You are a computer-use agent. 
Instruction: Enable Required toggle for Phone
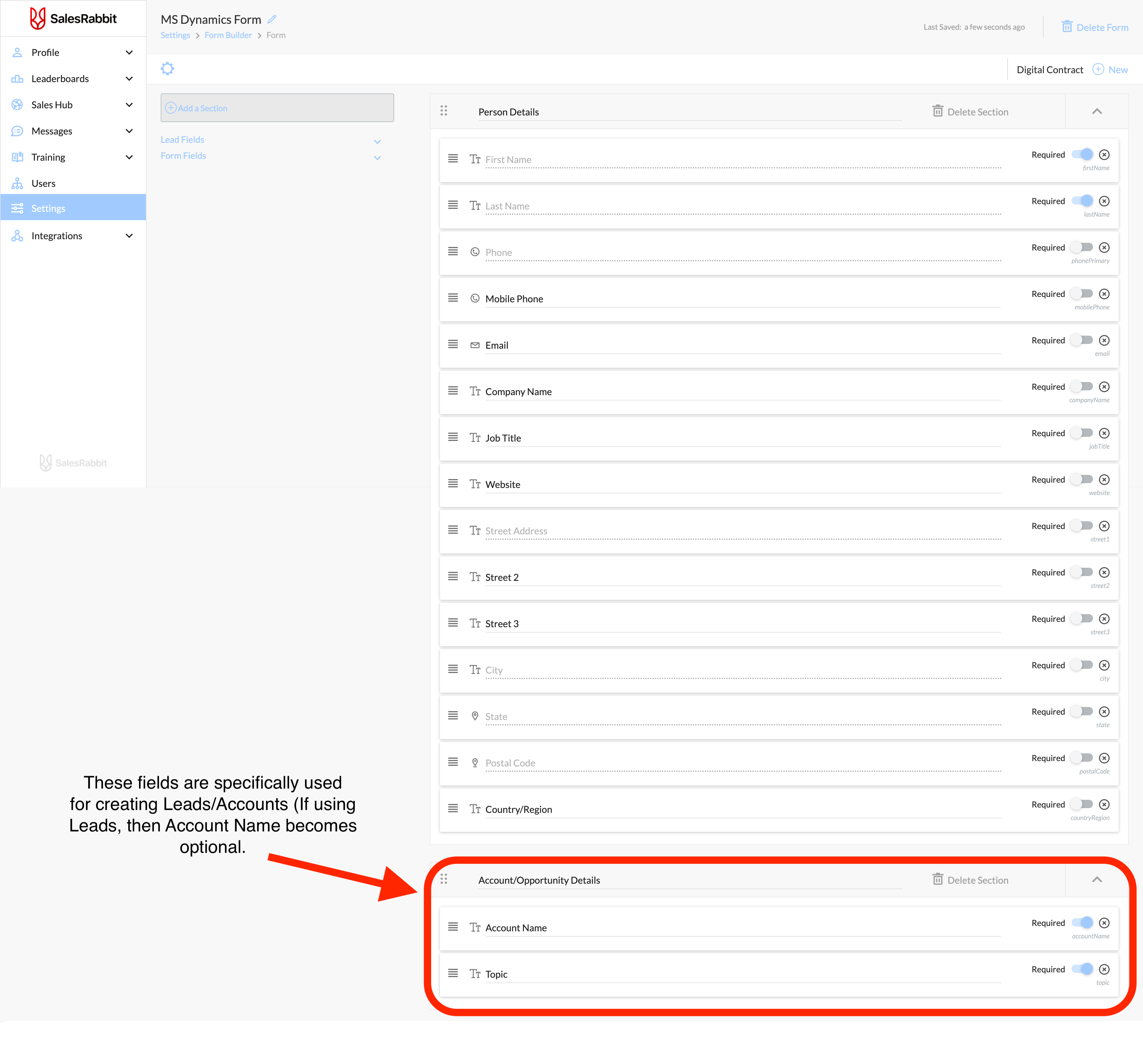tap(1081, 247)
